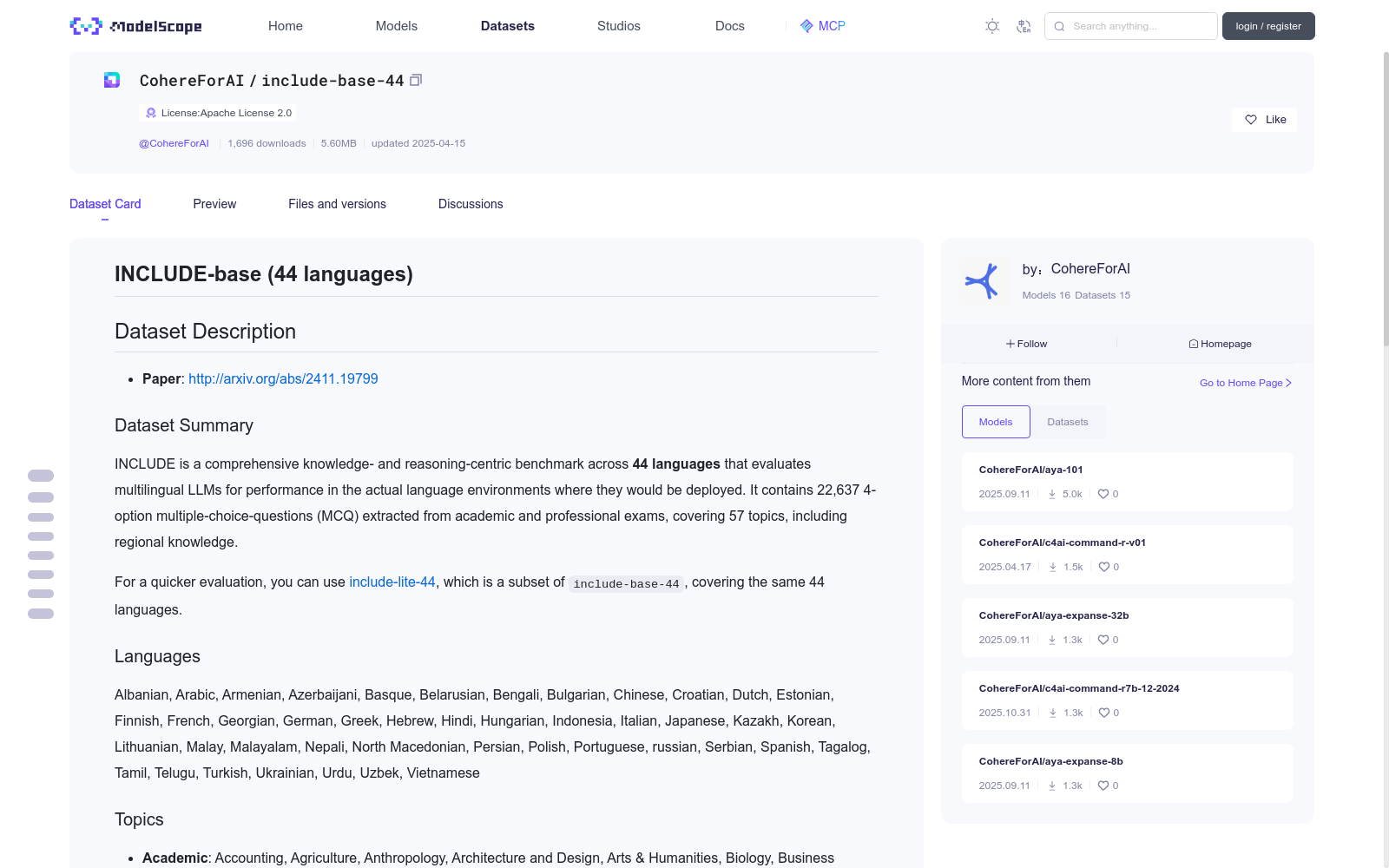Click heart icon on c4ai-command-r-v01 card
Image resolution: width=1389 pixels, height=868 pixels.
(x=1103, y=567)
